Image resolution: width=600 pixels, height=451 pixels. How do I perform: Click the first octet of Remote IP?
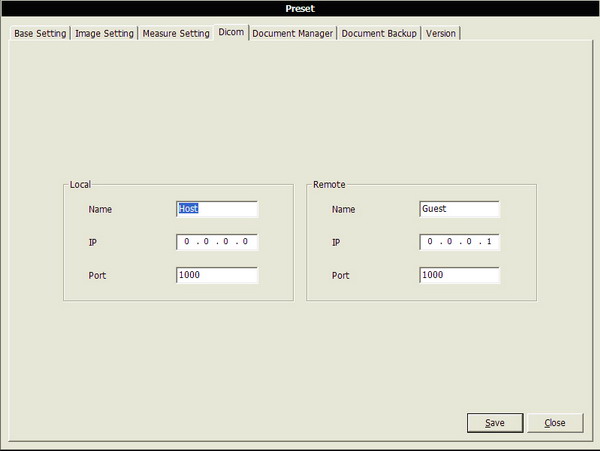[x=430, y=242]
